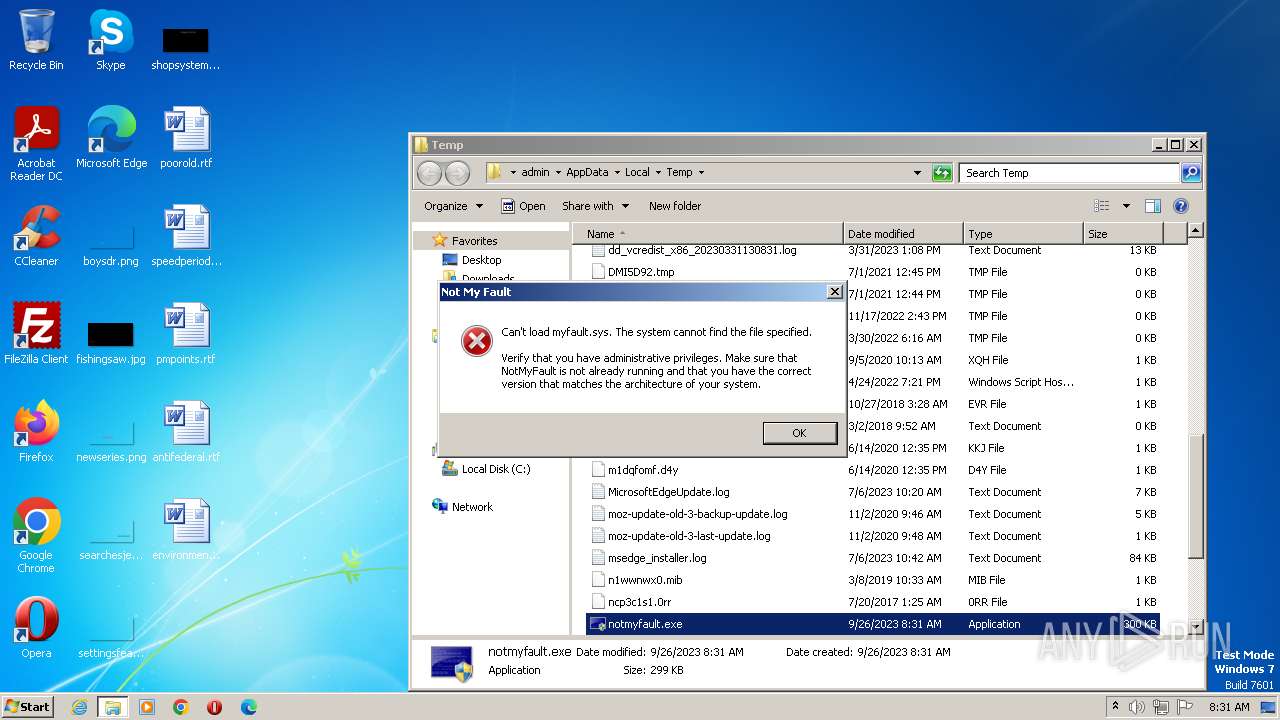Select speedperiod rtf file on desktop
The width and height of the screenshot is (1280, 720).
(186, 236)
